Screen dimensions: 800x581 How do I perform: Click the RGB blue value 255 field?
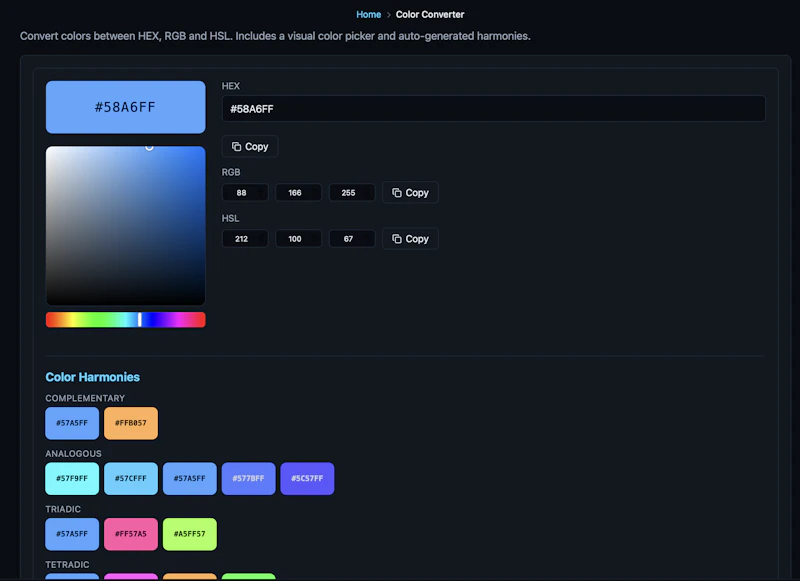(352, 193)
